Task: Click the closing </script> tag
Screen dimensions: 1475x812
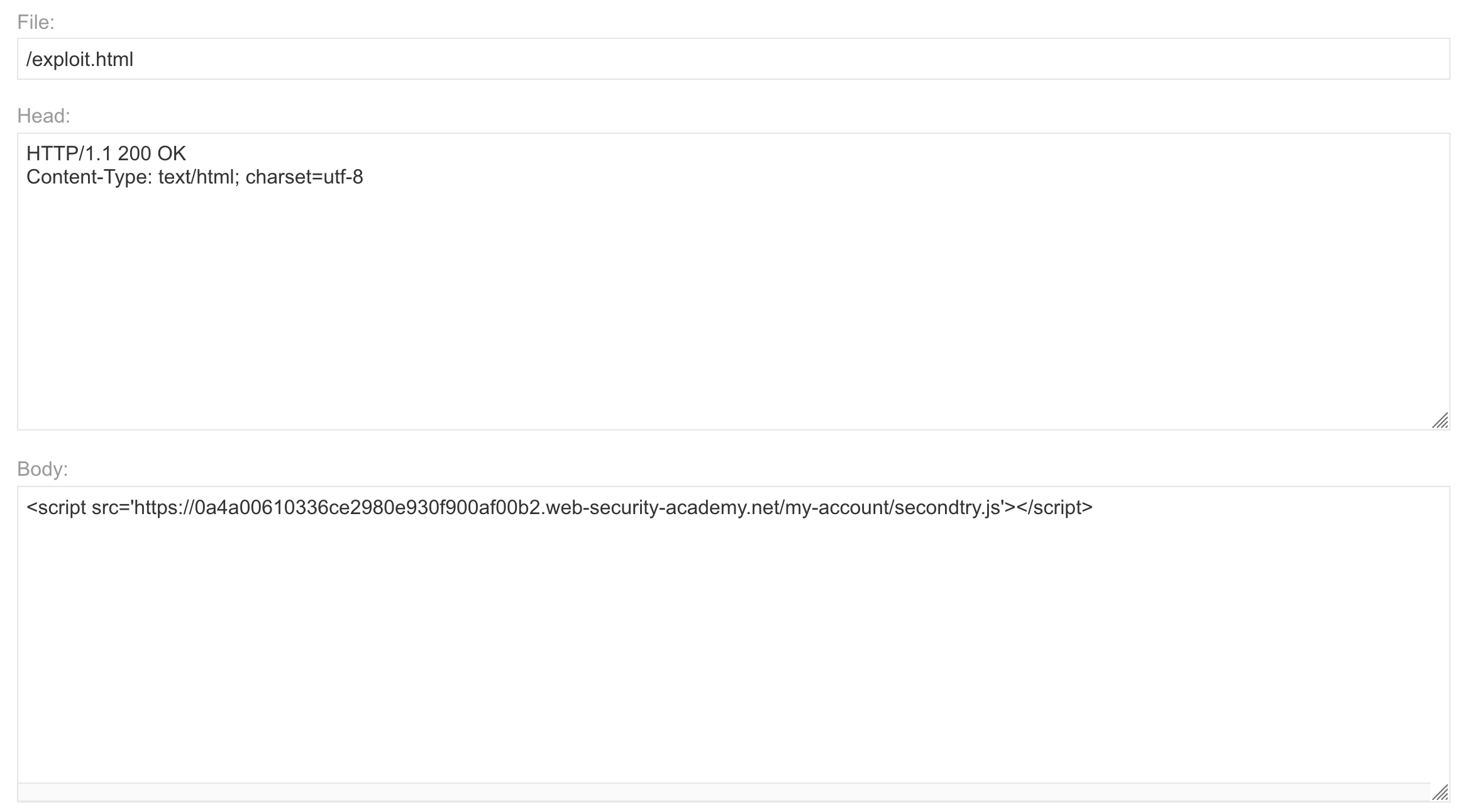Action: [x=1054, y=507]
